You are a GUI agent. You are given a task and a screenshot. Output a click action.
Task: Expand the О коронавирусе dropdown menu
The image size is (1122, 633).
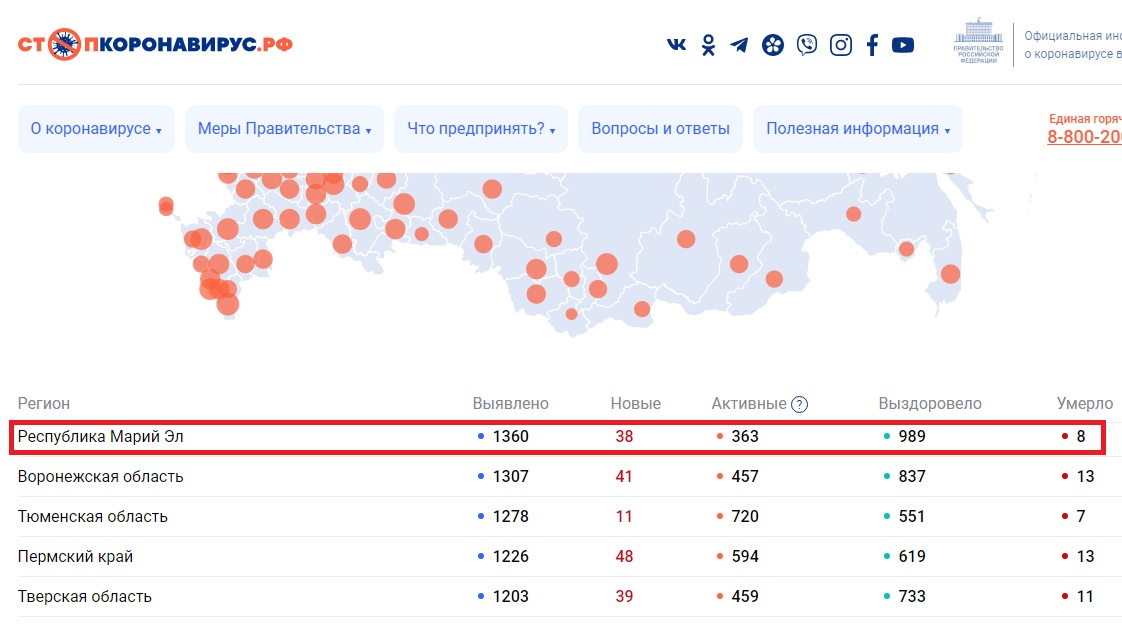[96, 129]
